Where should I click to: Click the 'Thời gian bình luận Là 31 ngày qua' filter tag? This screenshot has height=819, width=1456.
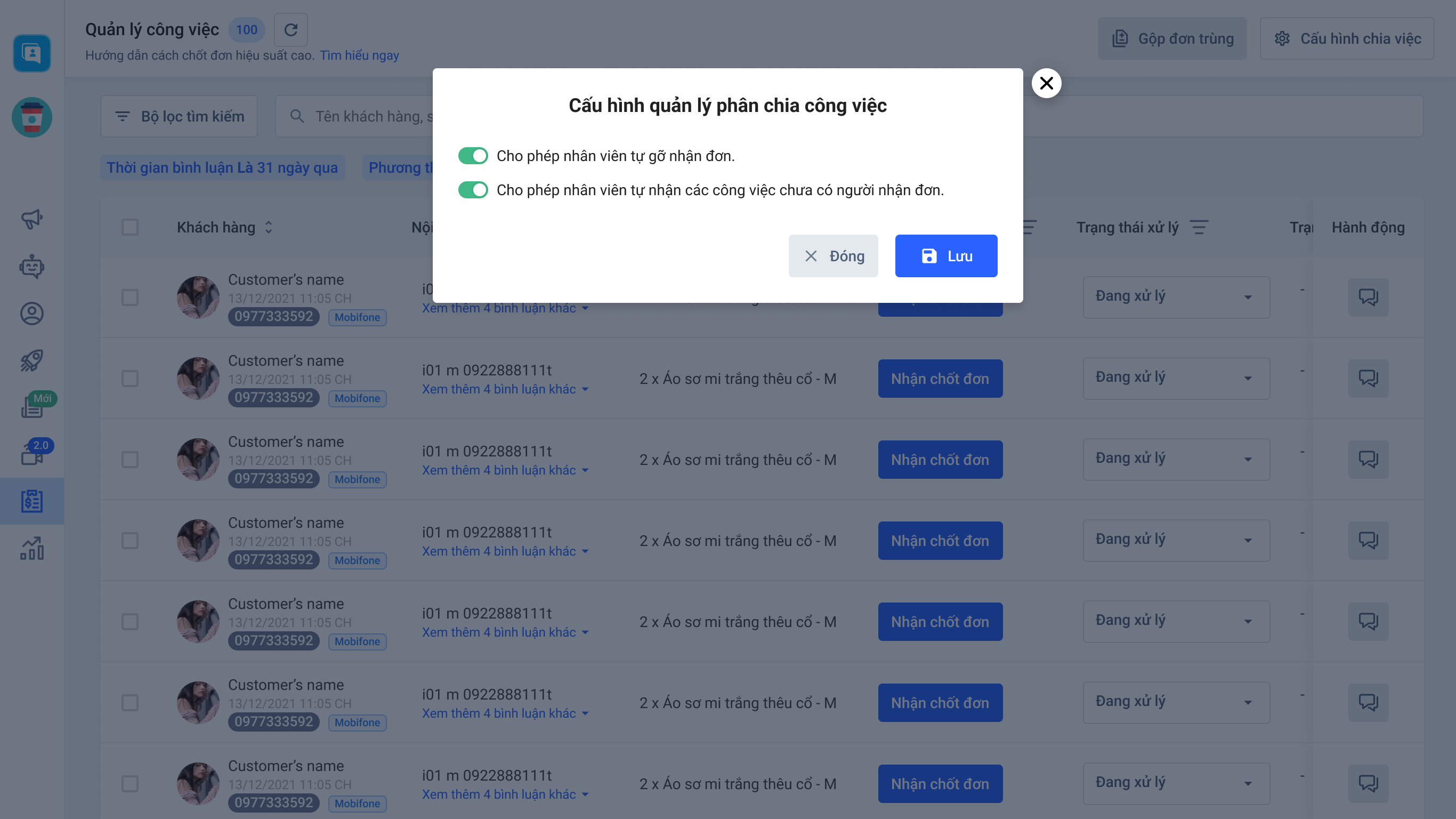tap(222, 167)
